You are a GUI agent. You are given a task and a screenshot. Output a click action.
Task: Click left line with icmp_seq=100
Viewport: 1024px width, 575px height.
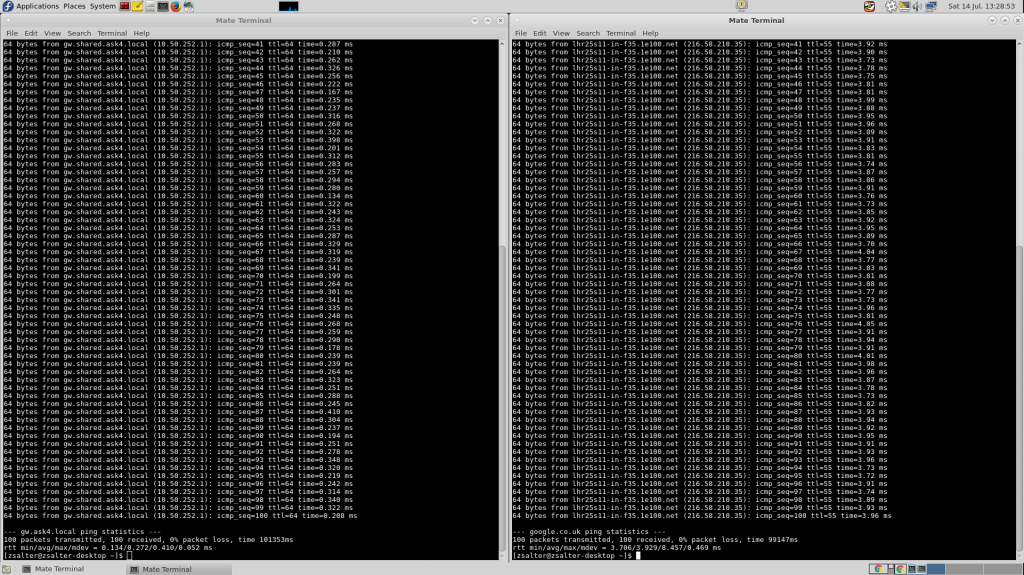pyautogui.click(x=180, y=516)
